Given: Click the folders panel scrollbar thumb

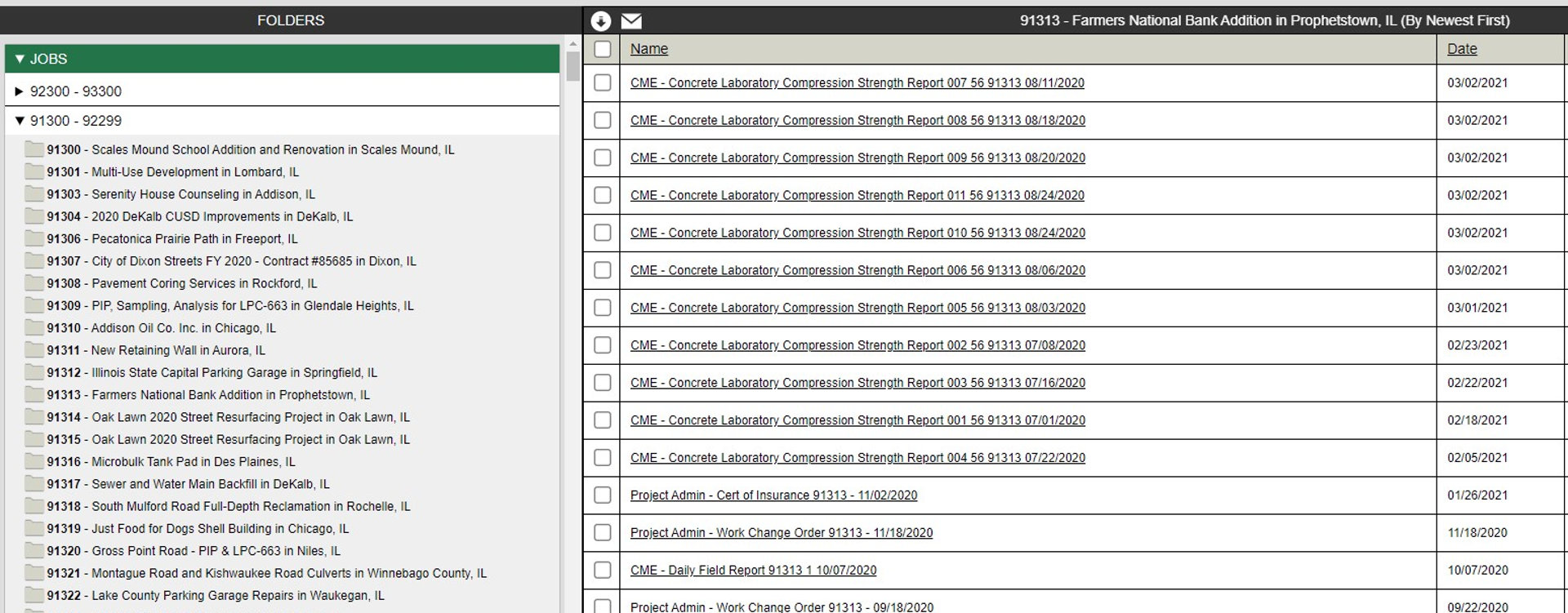Looking at the screenshot, I should click(572, 66).
